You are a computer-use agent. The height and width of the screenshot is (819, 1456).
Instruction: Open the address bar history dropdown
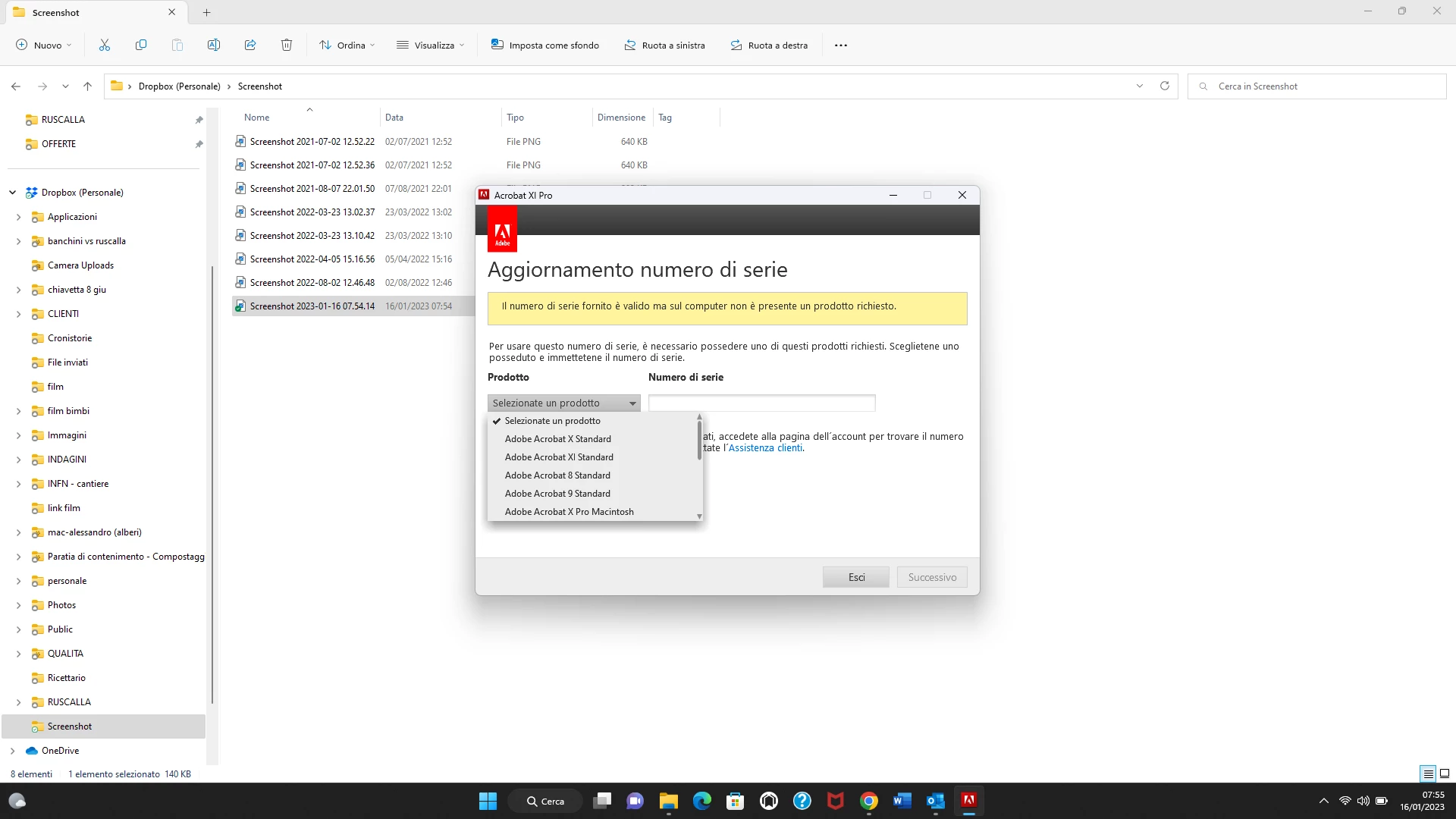(x=1140, y=86)
